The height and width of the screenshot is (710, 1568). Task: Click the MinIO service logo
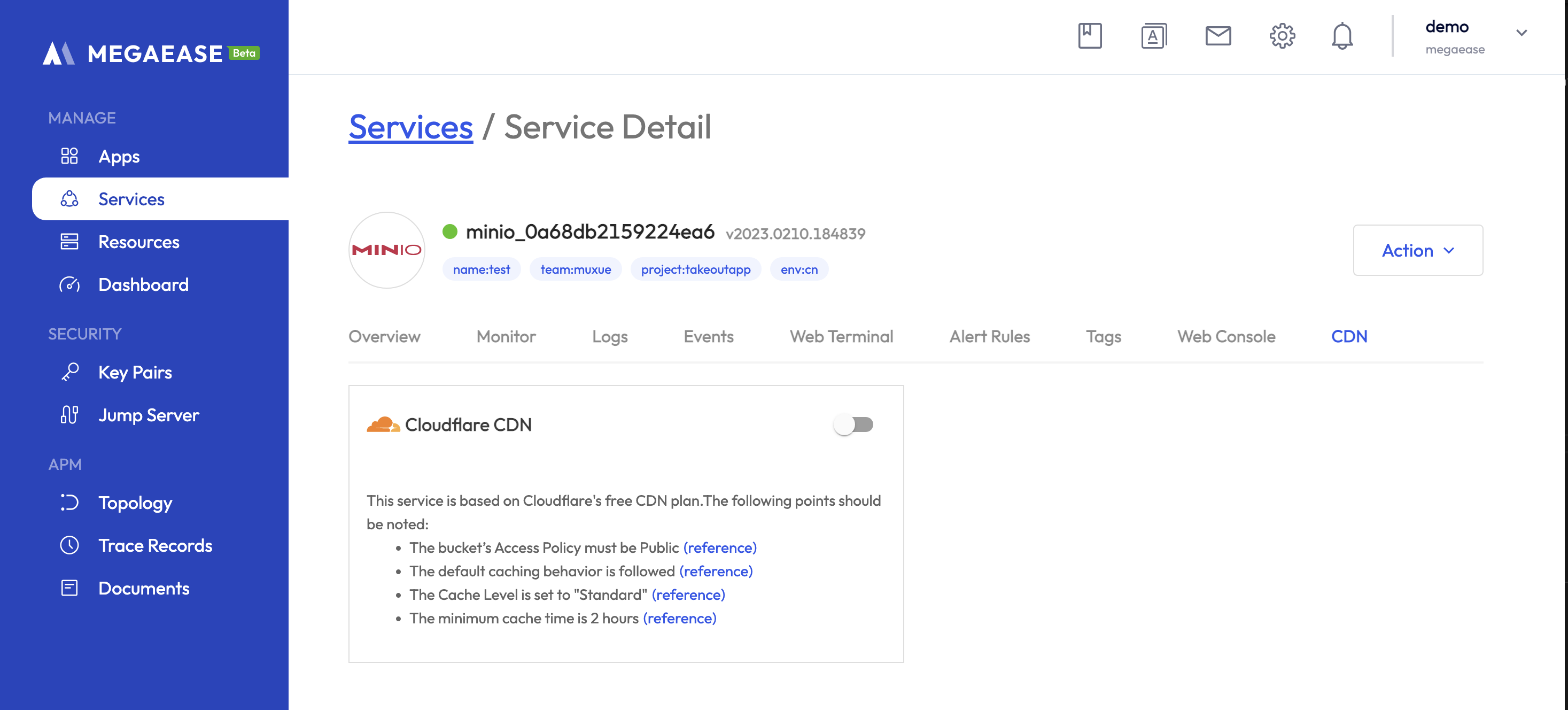(x=386, y=250)
